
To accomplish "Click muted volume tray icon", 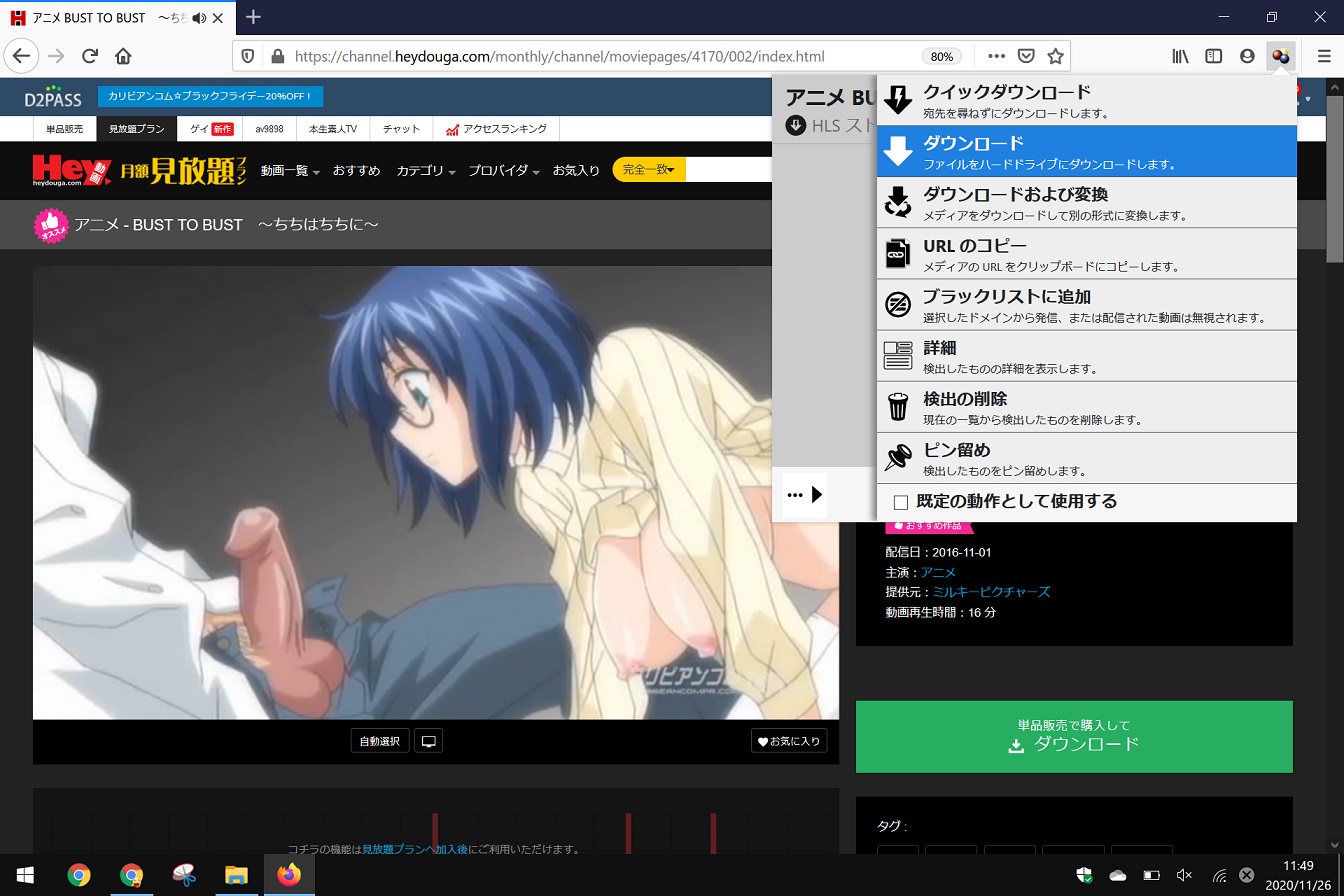I will tap(1184, 876).
